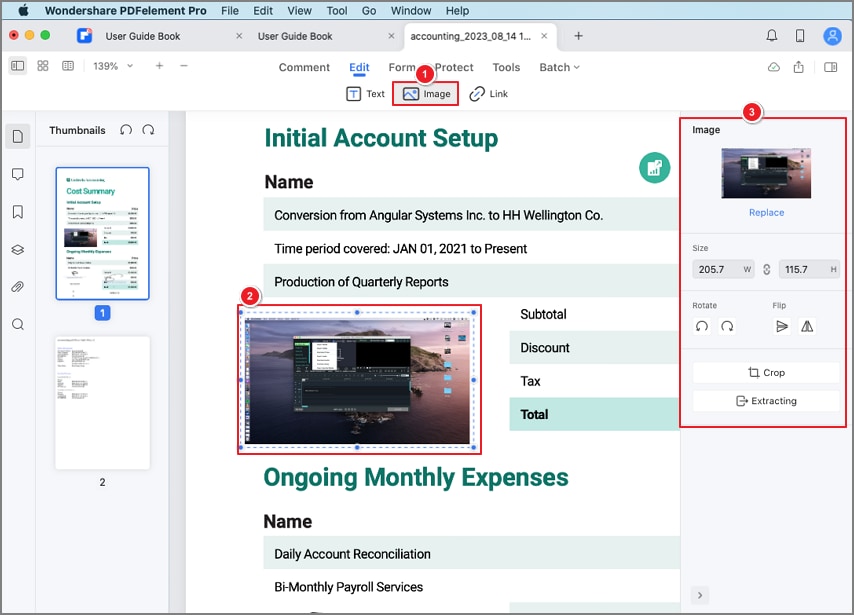The height and width of the screenshot is (615, 854).
Task: Zoom in with the plus icon
Action: [159, 66]
